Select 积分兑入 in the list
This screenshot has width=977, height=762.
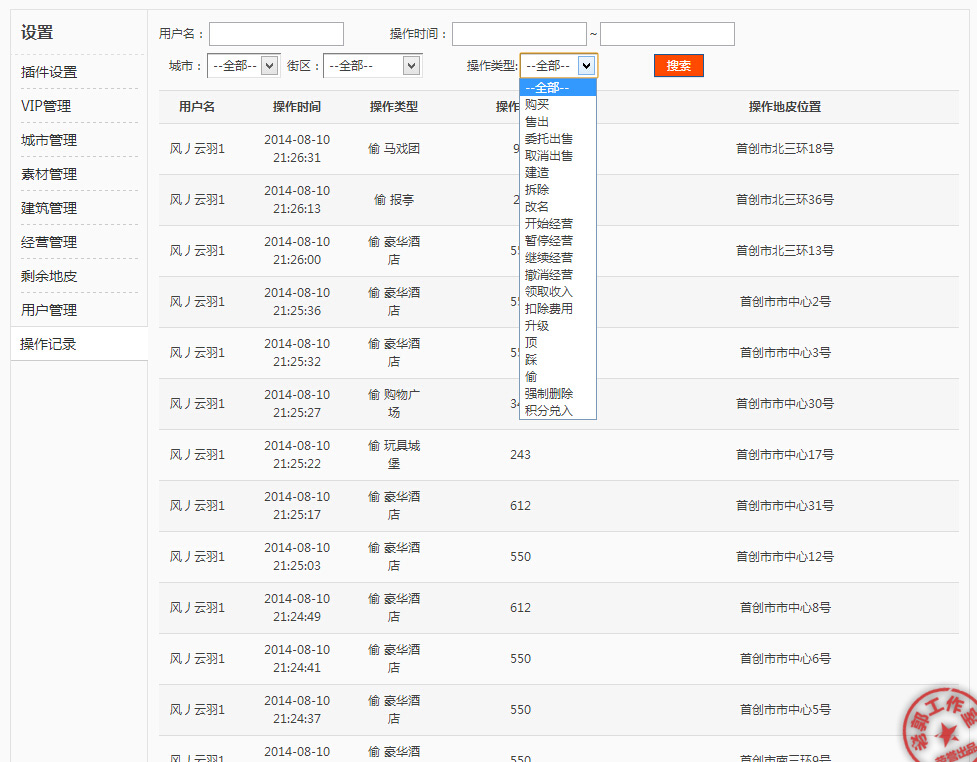tap(558, 410)
